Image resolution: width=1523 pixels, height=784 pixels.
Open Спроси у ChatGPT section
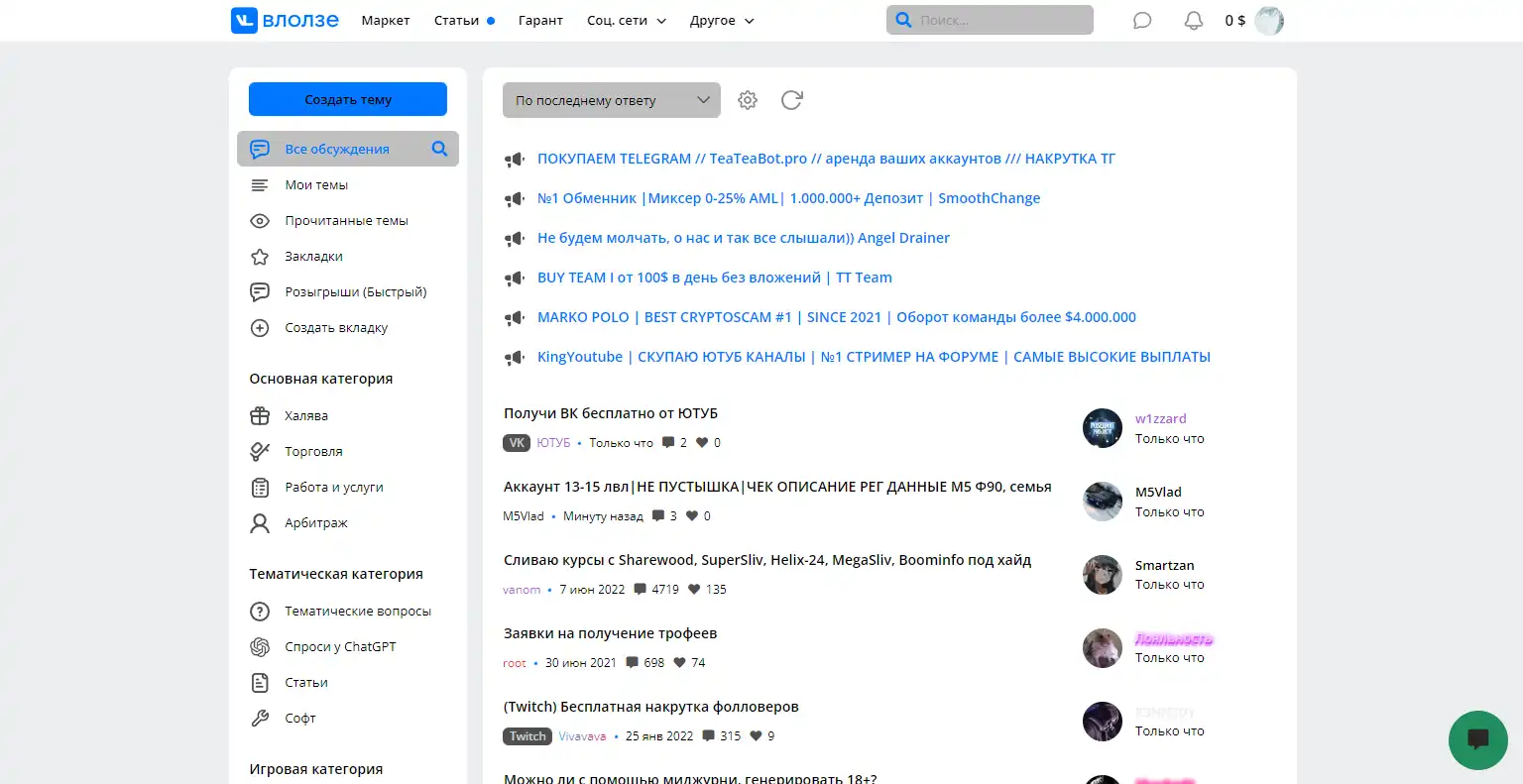(x=340, y=647)
